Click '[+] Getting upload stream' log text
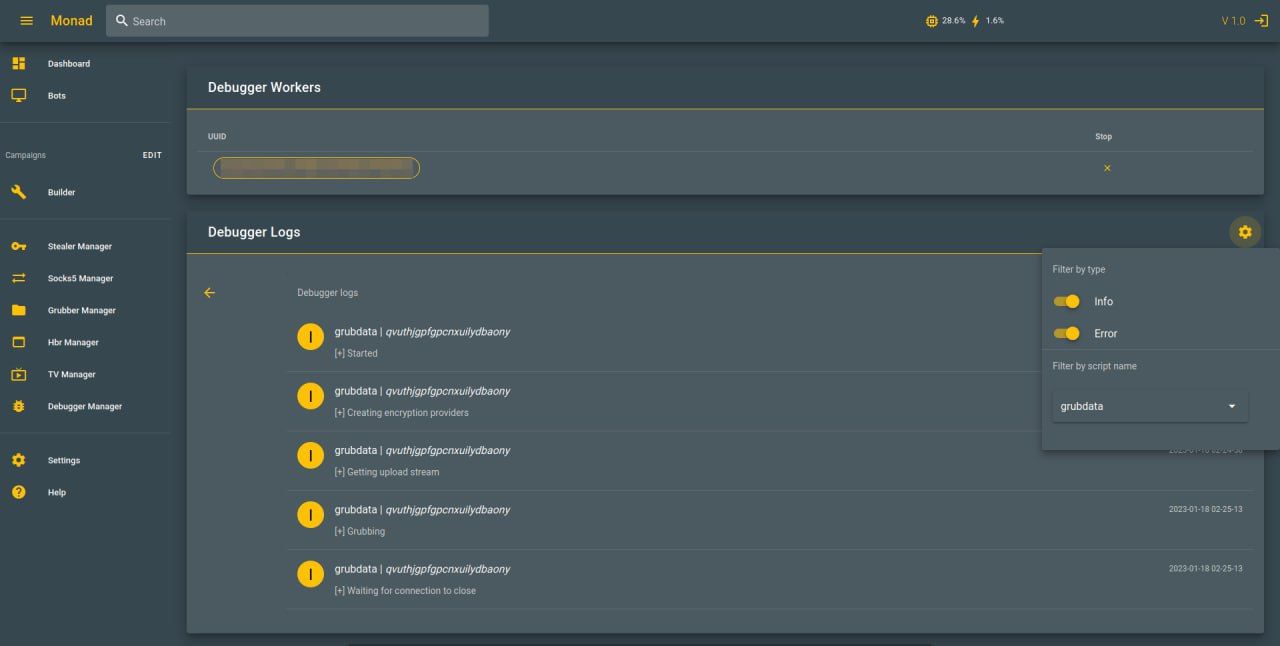The image size is (1280, 646). click(387, 472)
